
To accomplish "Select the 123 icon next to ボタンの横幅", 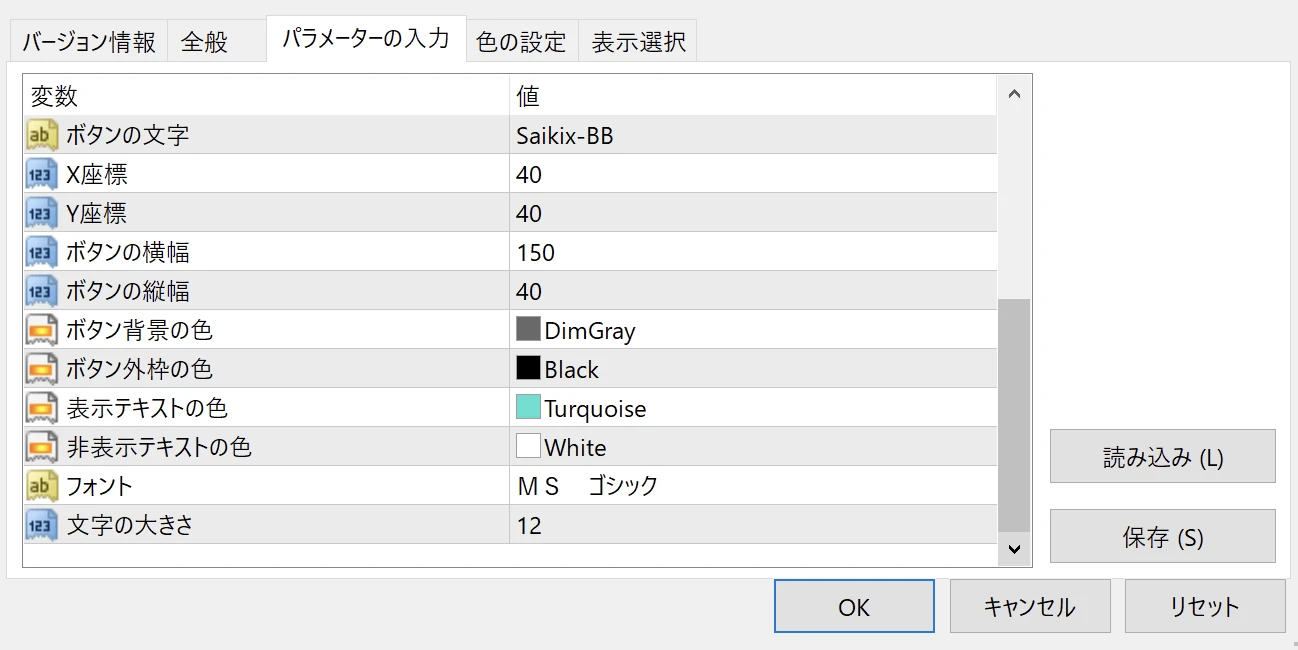I will point(37,252).
